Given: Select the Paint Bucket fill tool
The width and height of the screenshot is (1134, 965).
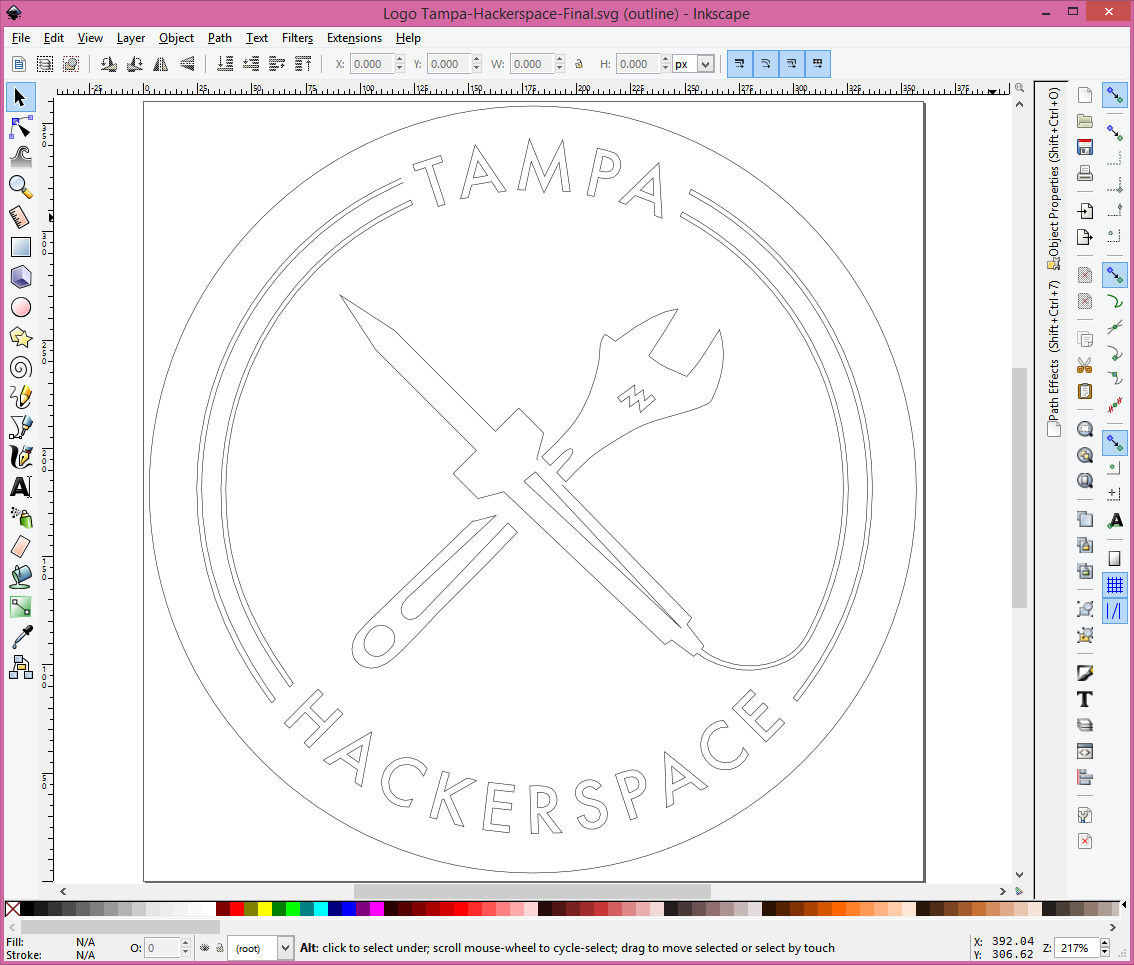Looking at the screenshot, I should pos(20,577).
